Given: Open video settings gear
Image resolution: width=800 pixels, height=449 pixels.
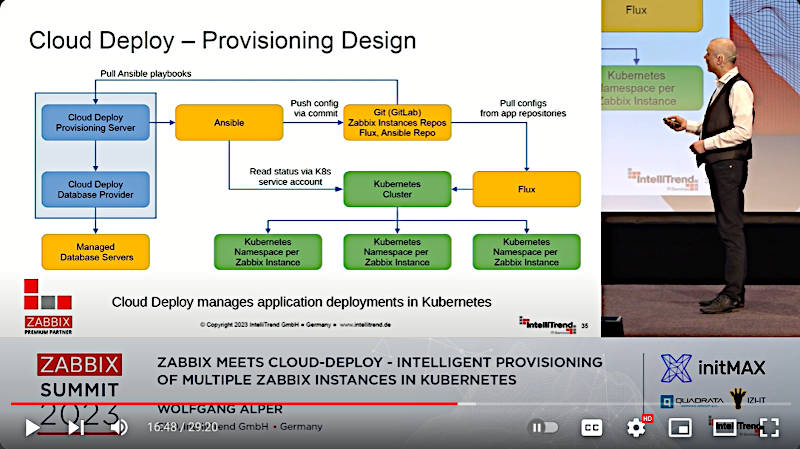Looking at the screenshot, I should tap(636, 428).
